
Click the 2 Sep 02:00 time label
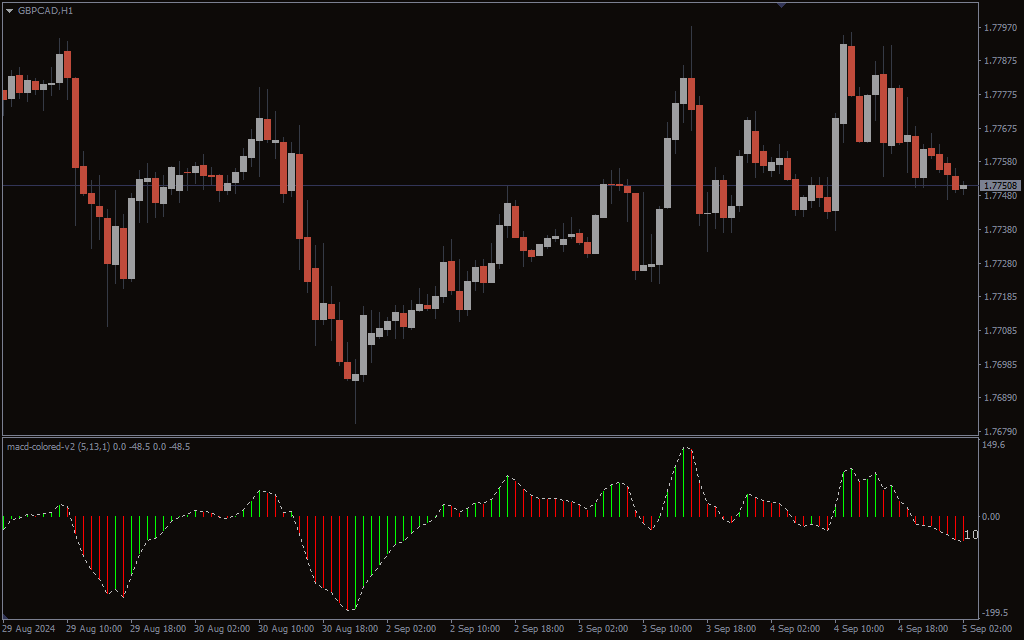click(x=413, y=629)
